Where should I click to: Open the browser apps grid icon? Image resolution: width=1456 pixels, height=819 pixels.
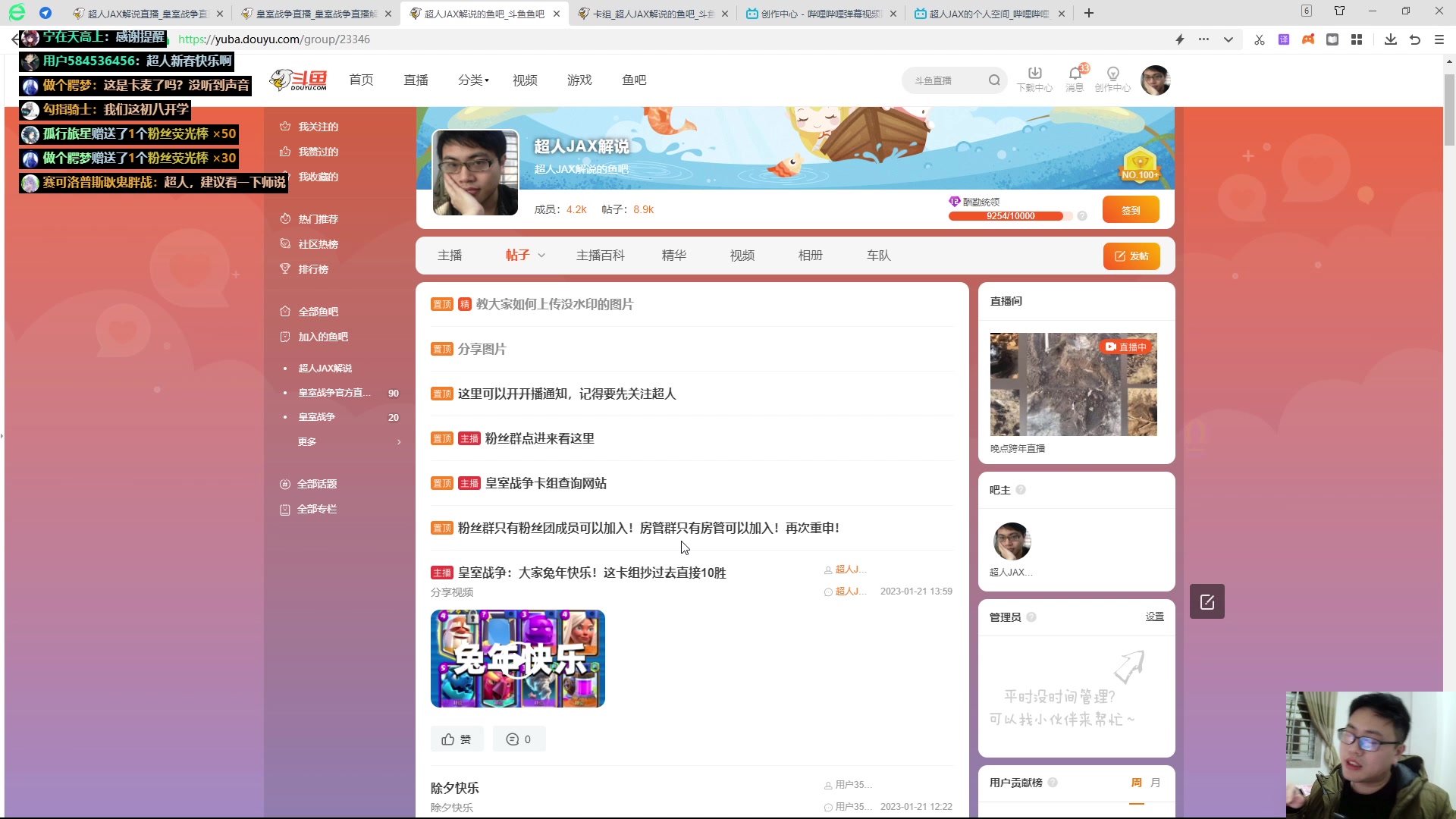(1357, 39)
